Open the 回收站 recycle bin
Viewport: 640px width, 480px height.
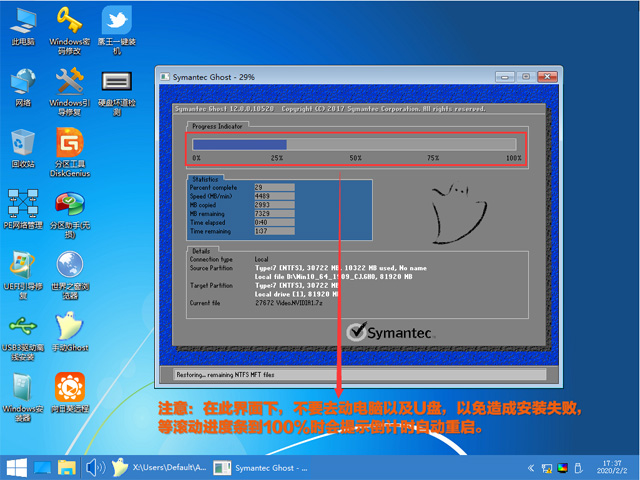click(22, 143)
